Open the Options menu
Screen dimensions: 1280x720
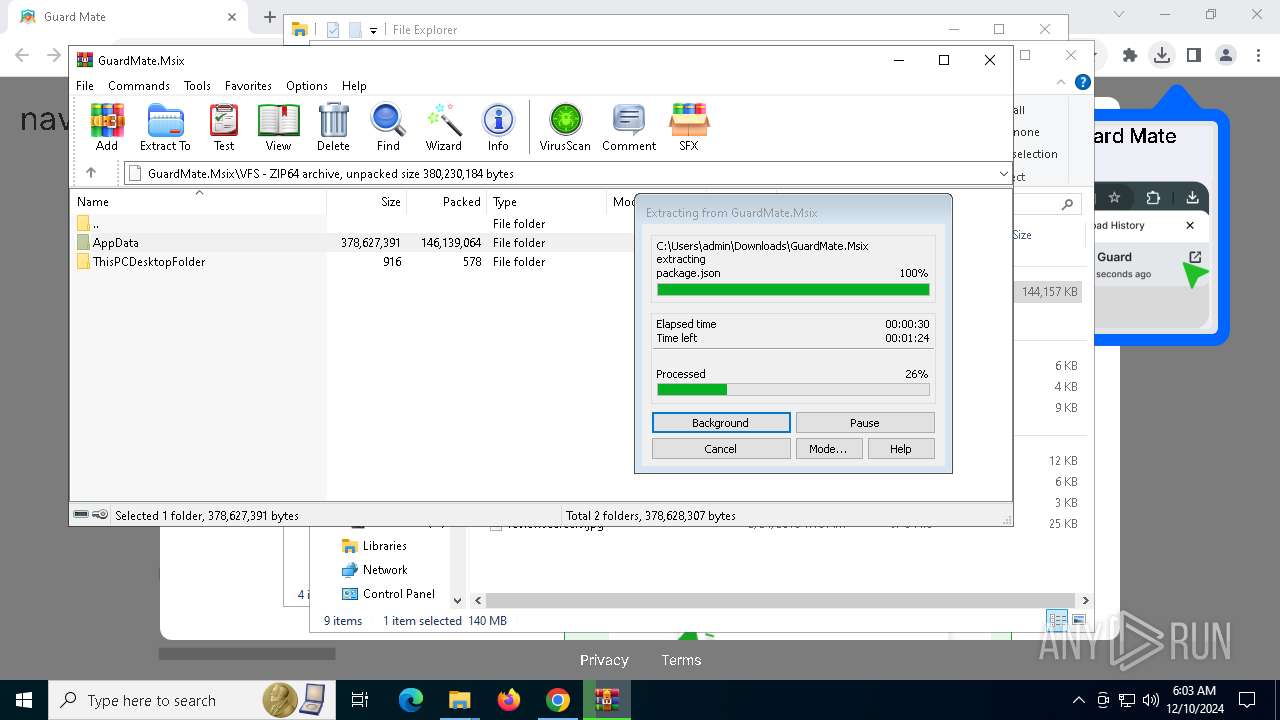coord(307,86)
